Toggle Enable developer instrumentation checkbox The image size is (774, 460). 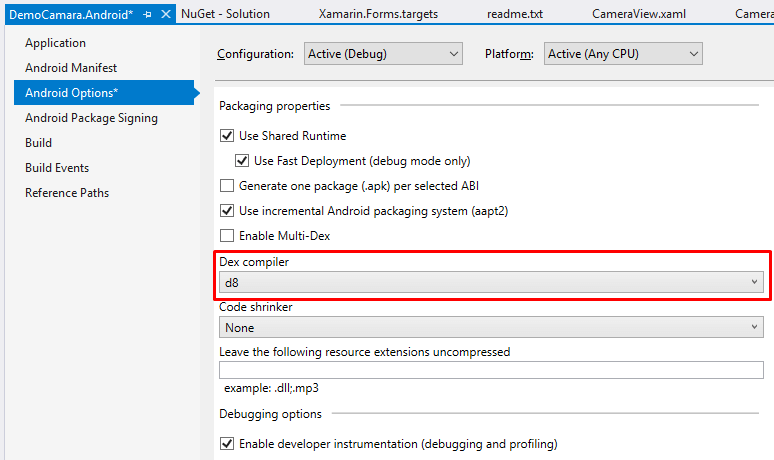227,444
